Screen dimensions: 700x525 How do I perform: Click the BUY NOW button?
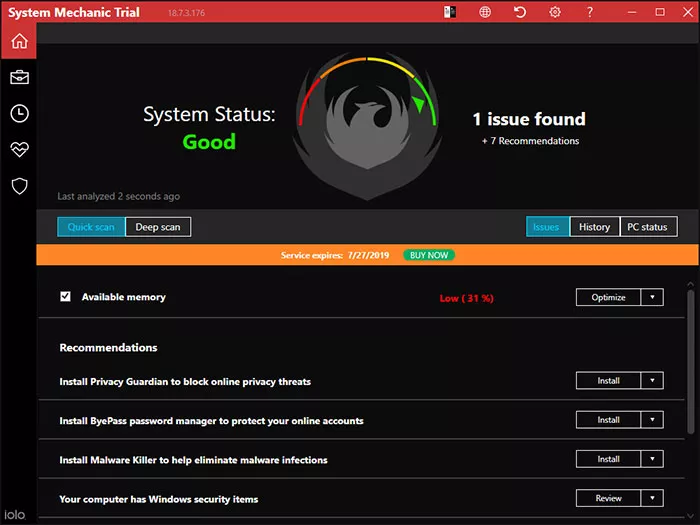click(x=429, y=255)
